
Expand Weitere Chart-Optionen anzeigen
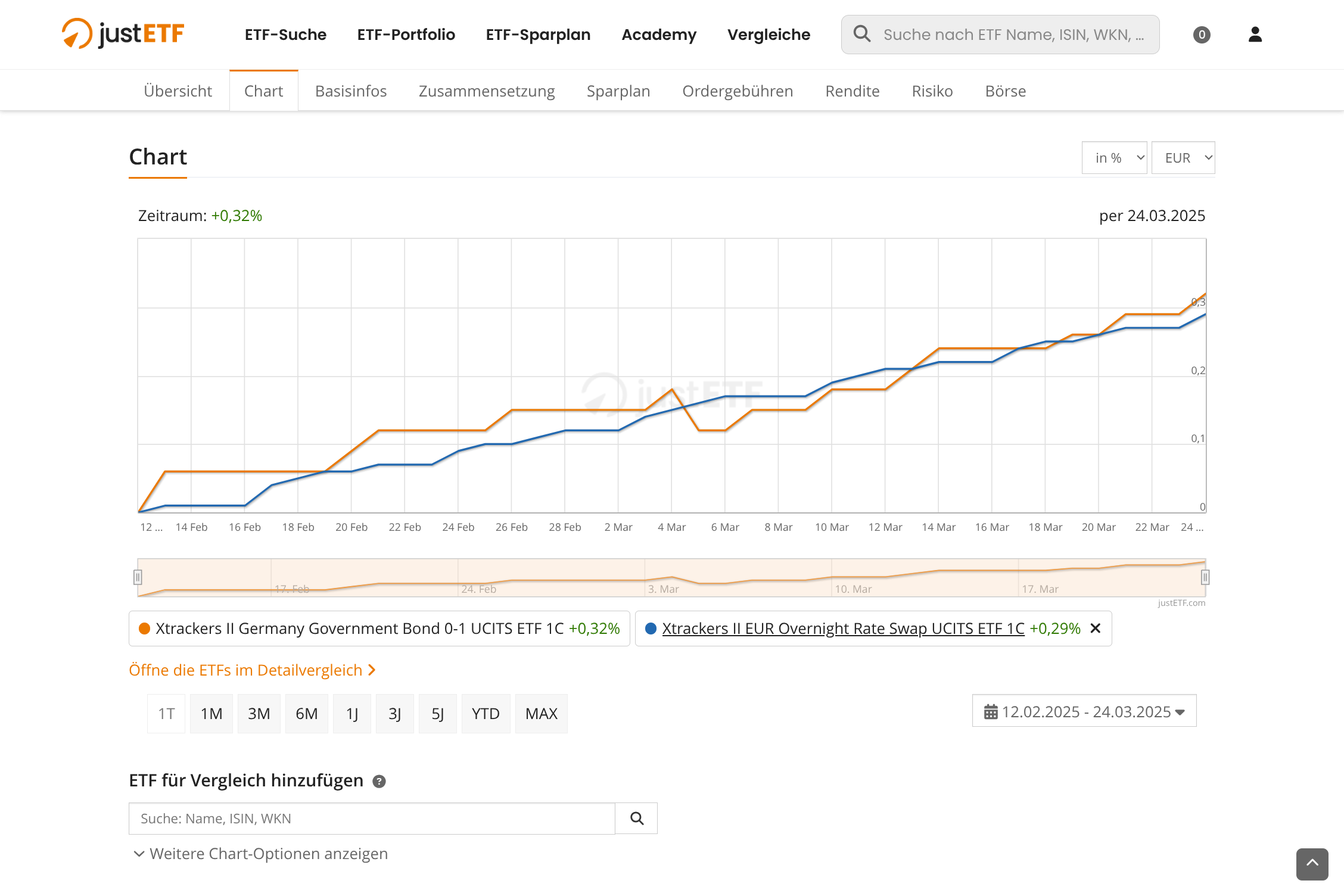(260, 854)
